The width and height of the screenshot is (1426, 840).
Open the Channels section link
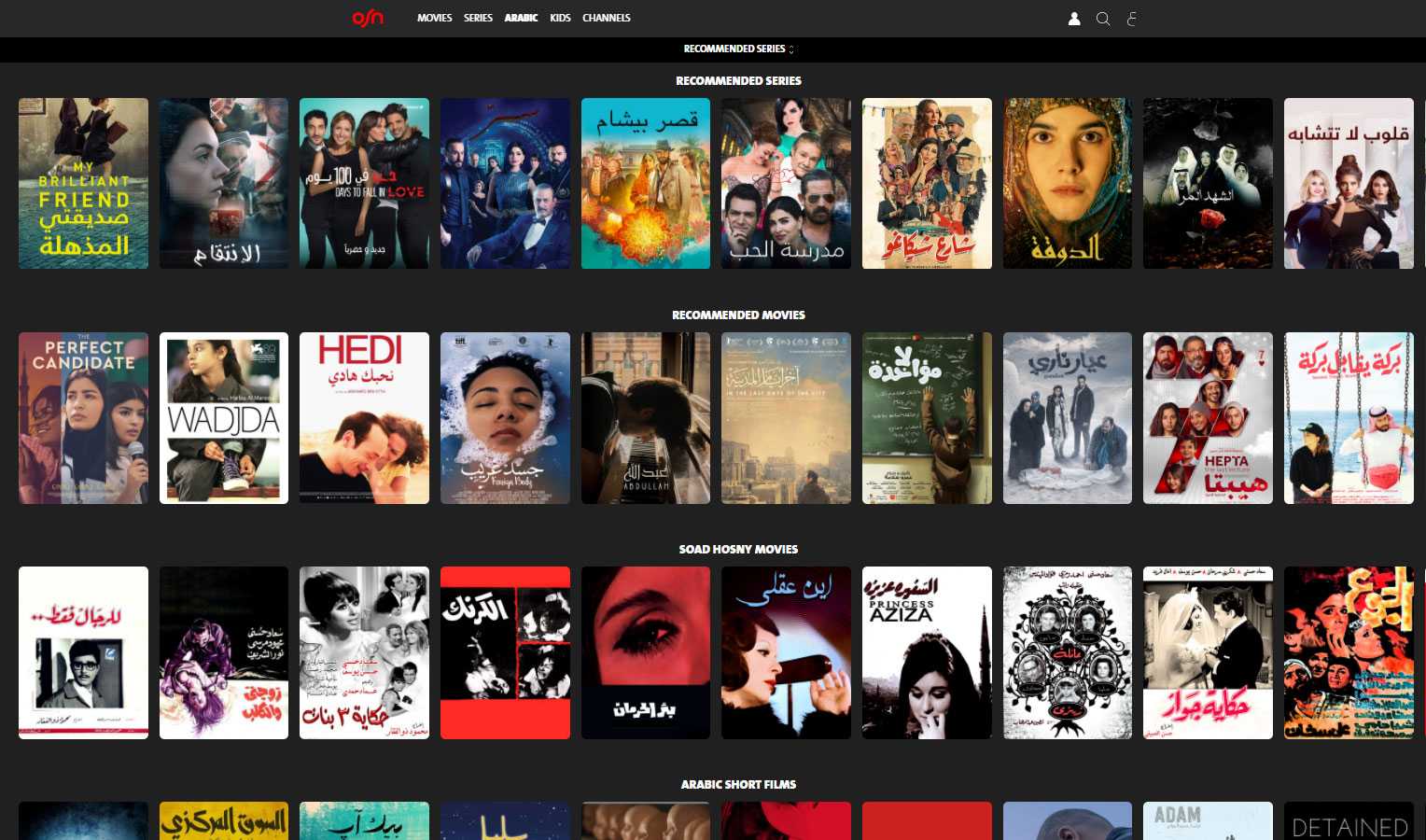(x=606, y=18)
